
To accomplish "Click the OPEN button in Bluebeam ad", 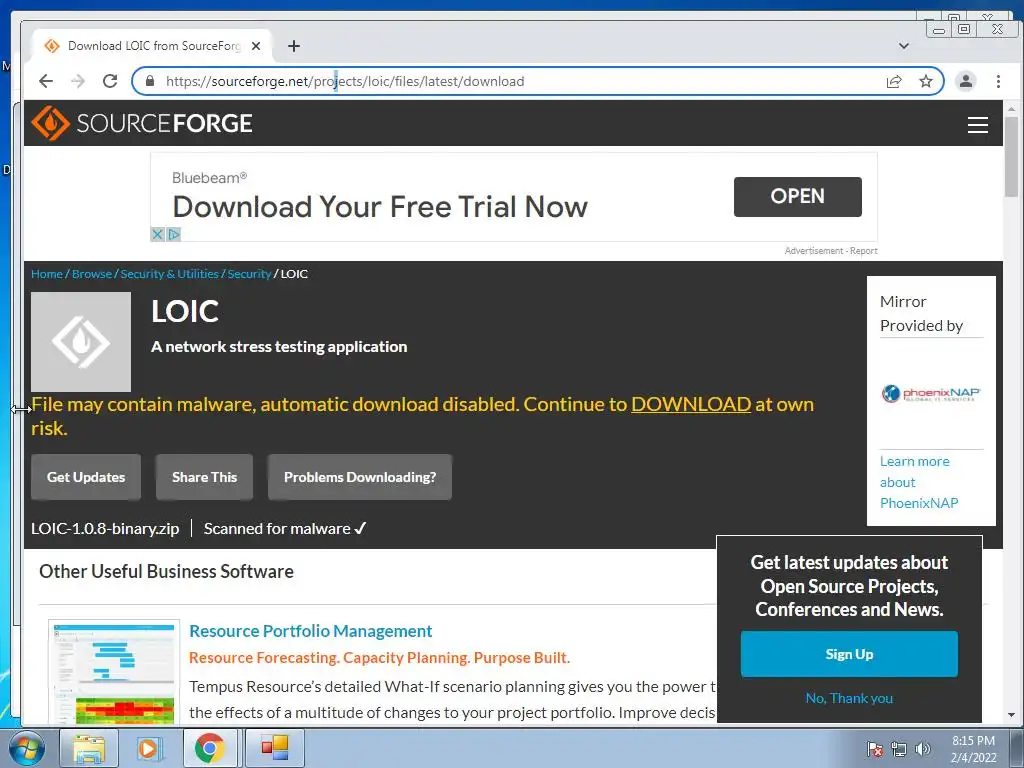I will tap(797, 197).
